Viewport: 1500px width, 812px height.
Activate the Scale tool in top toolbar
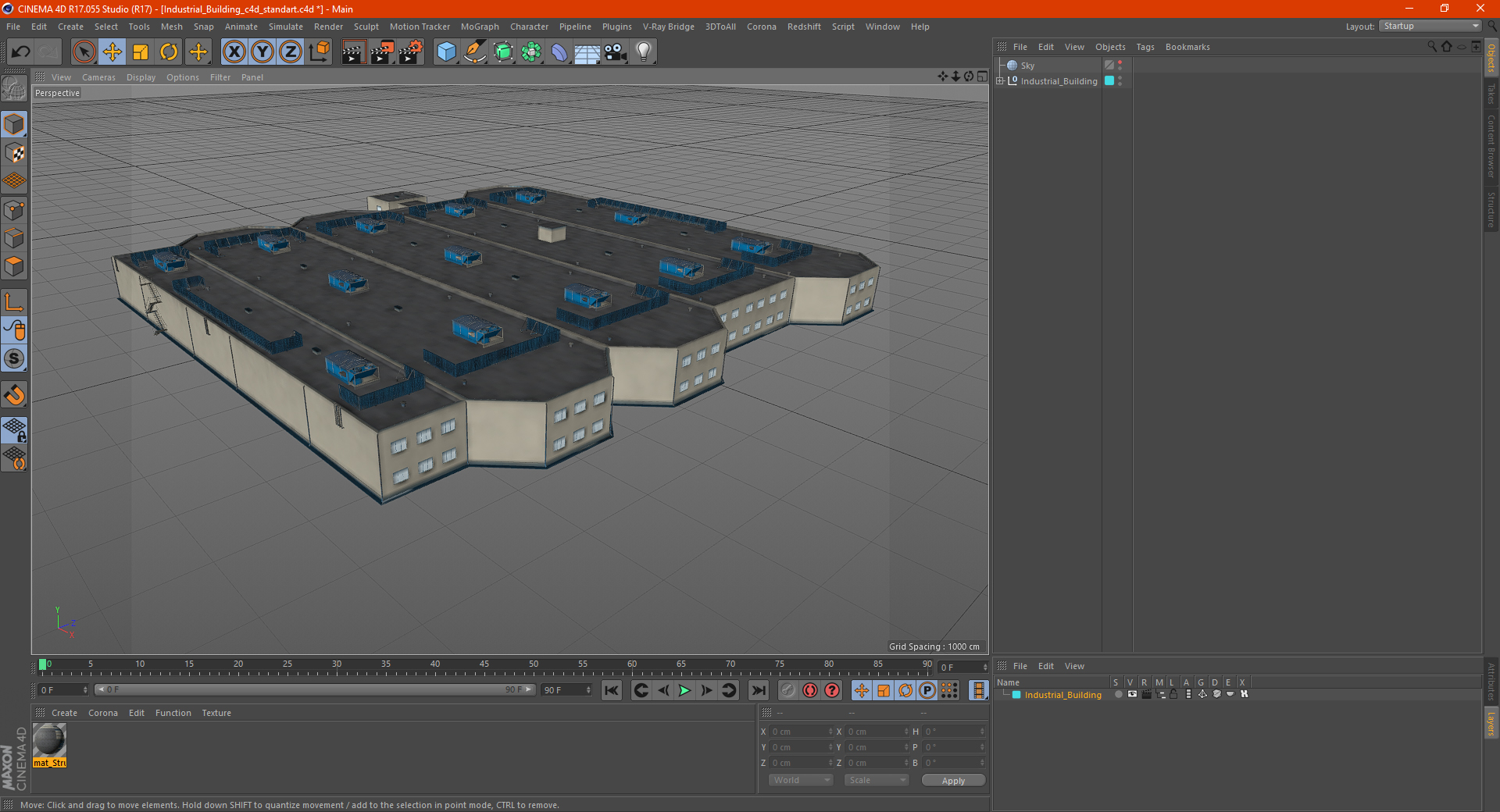(x=141, y=52)
